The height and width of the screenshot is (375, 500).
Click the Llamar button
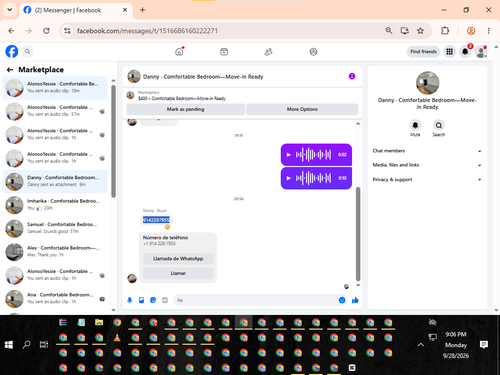[x=178, y=273]
